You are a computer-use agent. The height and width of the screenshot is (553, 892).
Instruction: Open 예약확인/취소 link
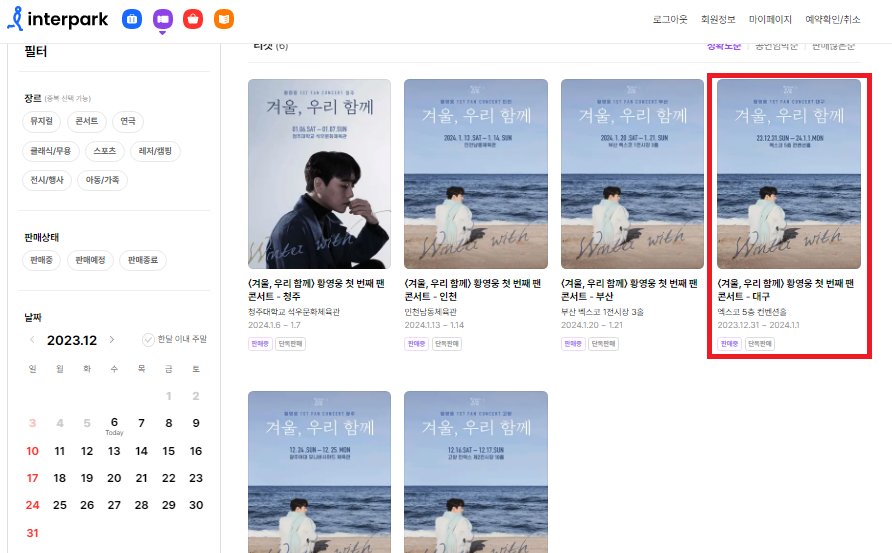pyautogui.click(x=833, y=19)
